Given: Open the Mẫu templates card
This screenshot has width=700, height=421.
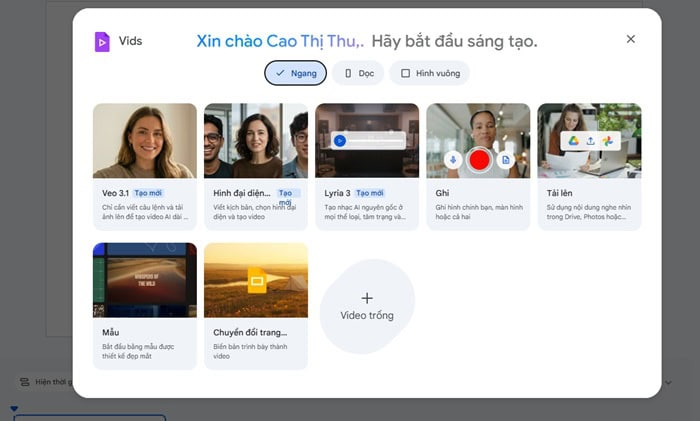Looking at the screenshot, I should click(x=144, y=305).
